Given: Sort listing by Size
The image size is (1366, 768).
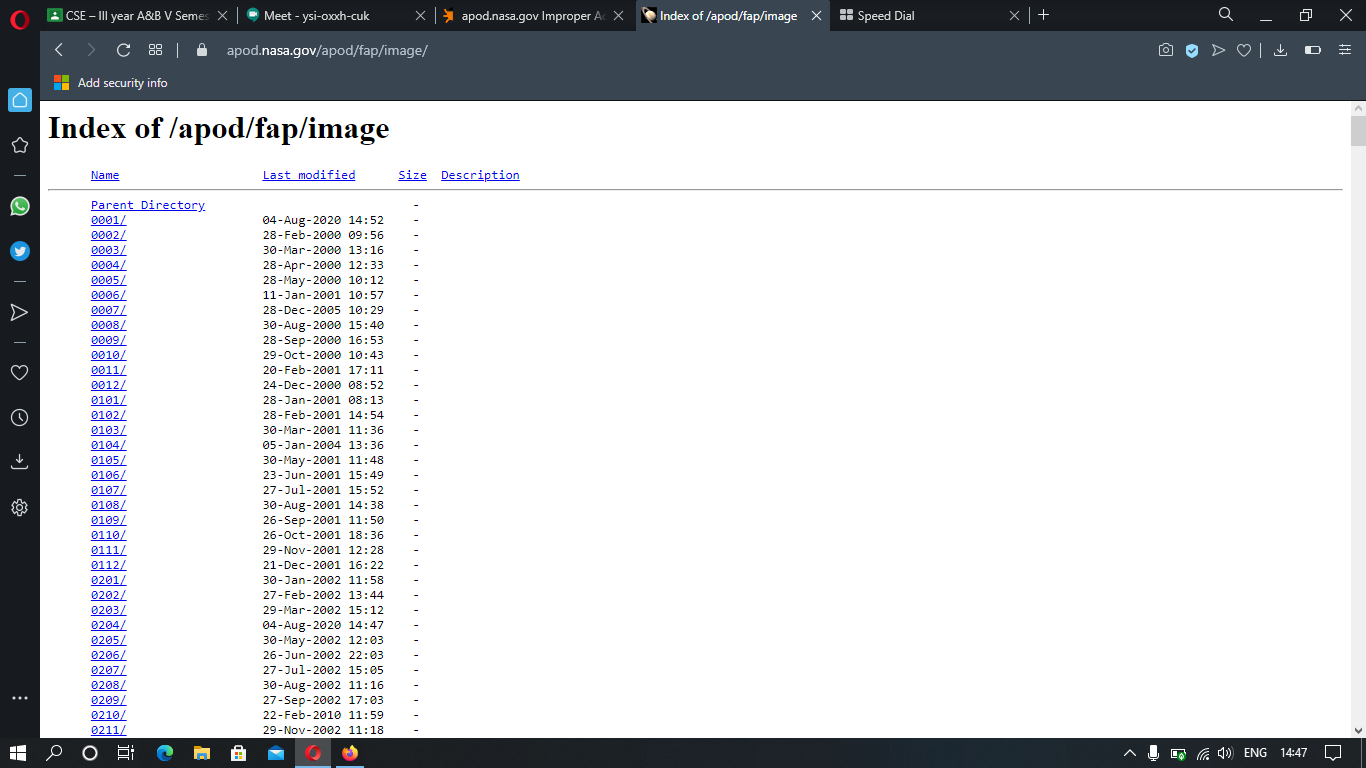Looking at the screenshot, I should pos(412,175).
